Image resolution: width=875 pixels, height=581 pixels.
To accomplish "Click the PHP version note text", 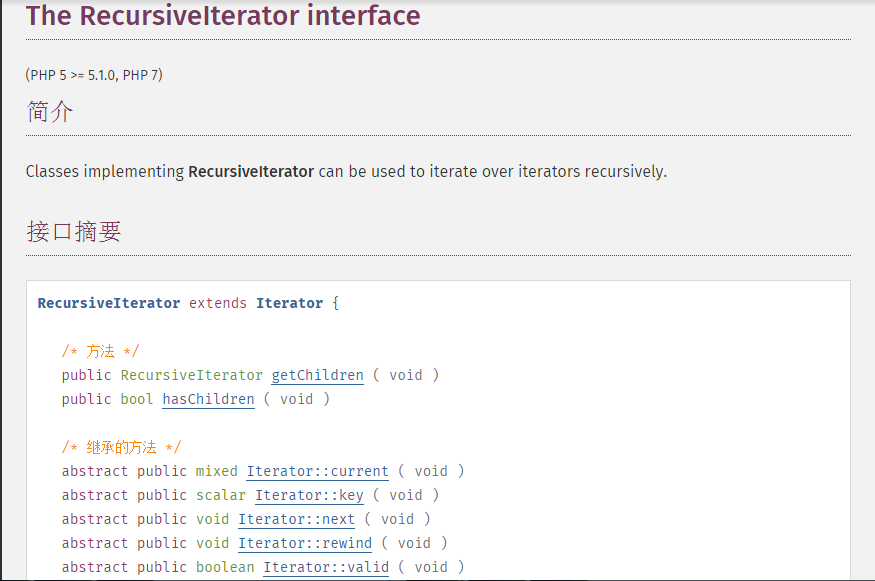I will coord(94,74).
